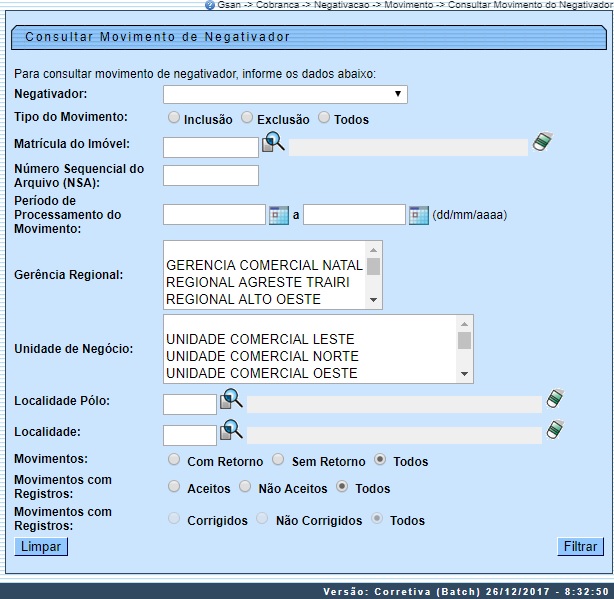Open the end date calendar picker
The width and height of the screenshot is (614, 599).
pos(419,215)
